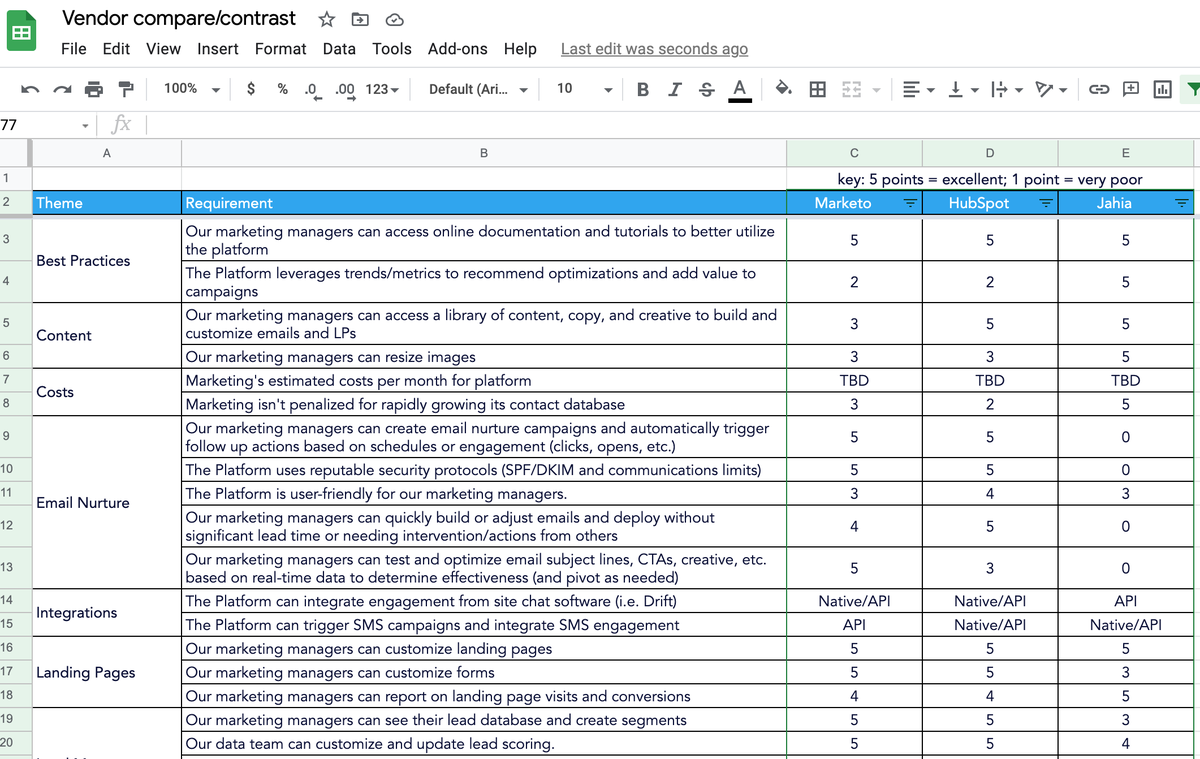Insert a comment
This screenshot has width=1200, height=759.
pyautogui.click(x=1131, y=89)
